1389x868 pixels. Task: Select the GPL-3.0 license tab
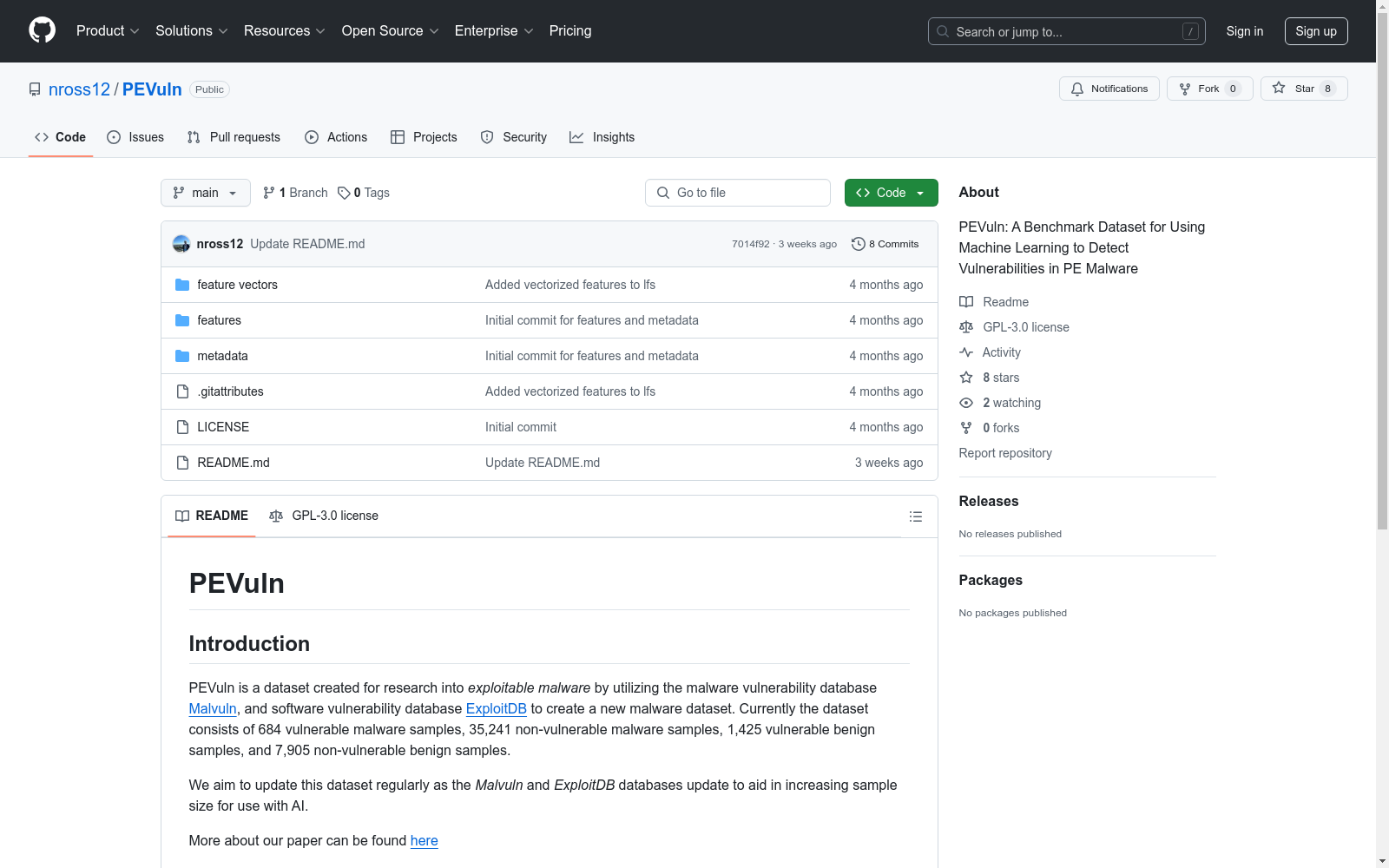[324, 516]
